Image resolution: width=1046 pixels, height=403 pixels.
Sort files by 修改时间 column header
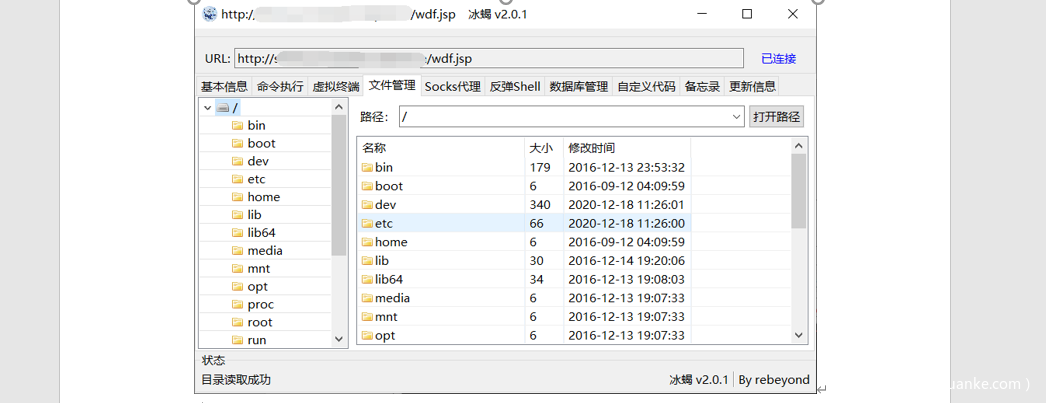click(x=592, y=148)
